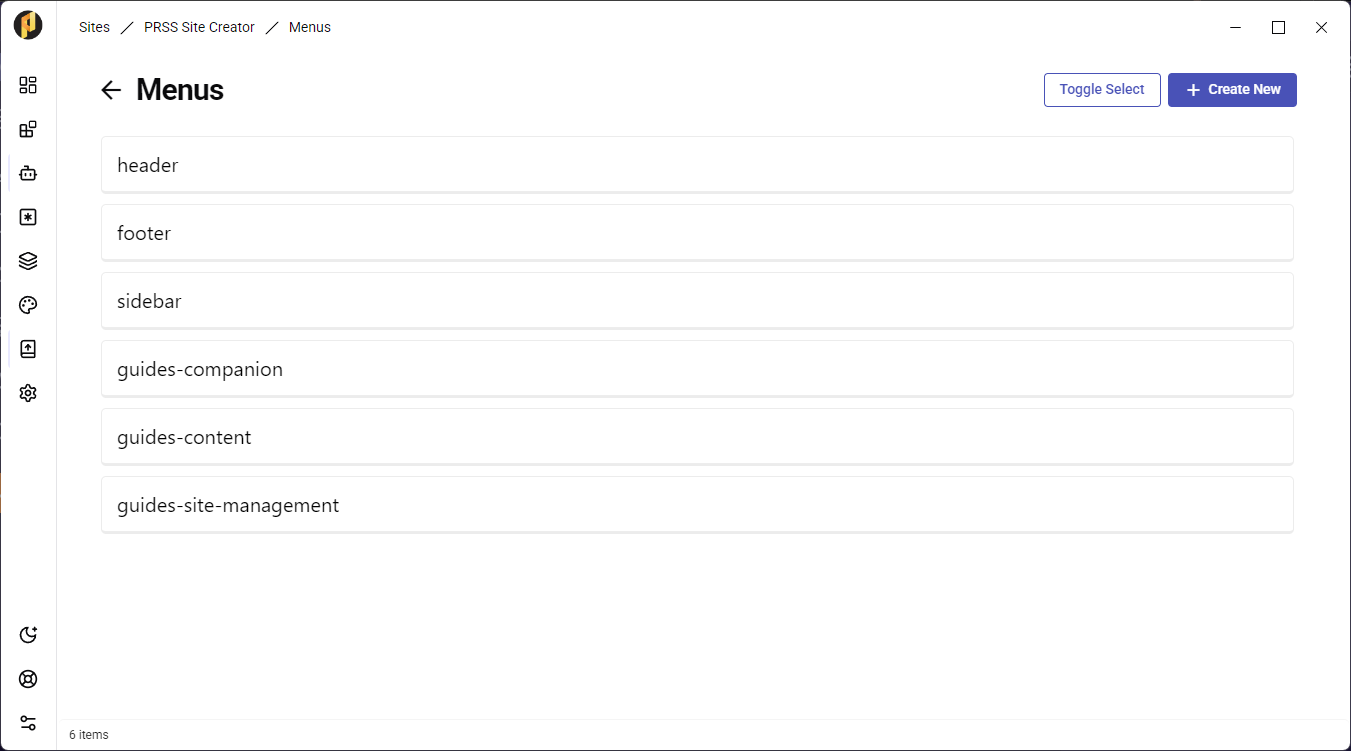
Task: Open the site settings gear icon
Action: 28,393
